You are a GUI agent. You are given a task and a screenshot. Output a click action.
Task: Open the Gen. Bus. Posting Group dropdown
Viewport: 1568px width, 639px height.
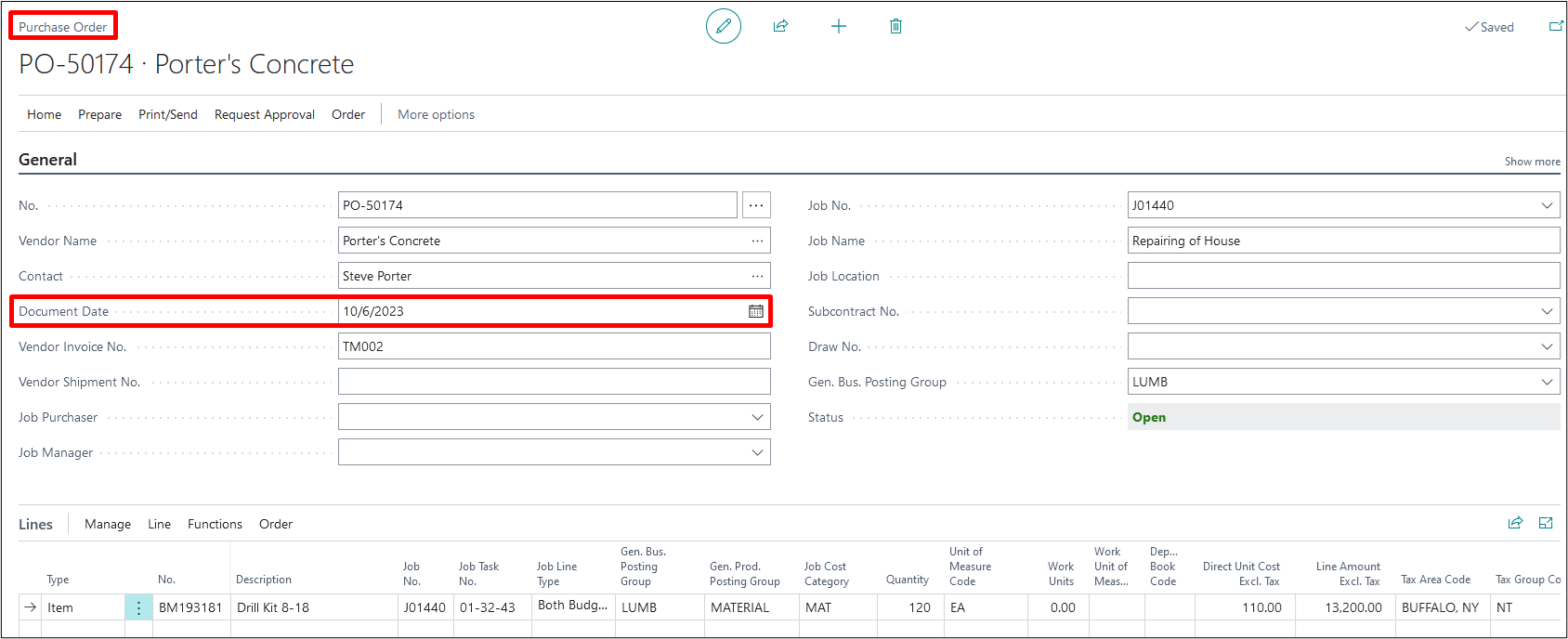1547,382
